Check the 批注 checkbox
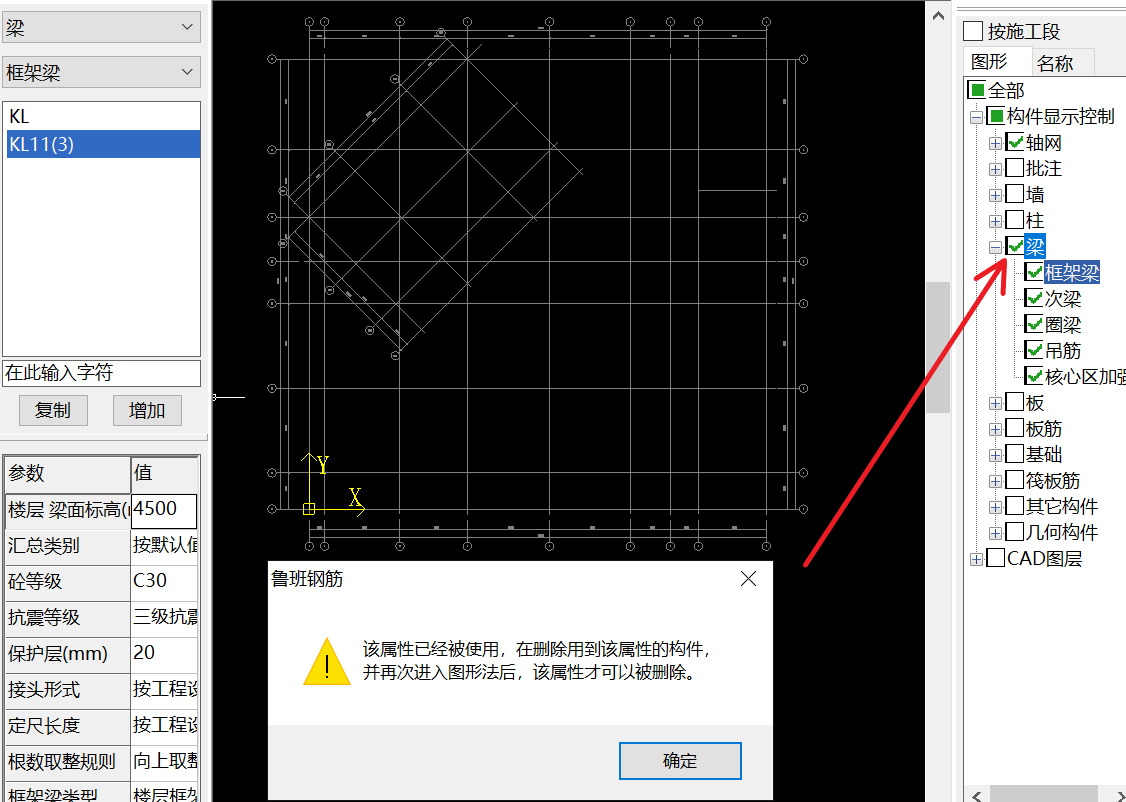This screenshot has height=802, width=1126. tap(1015, 168)
